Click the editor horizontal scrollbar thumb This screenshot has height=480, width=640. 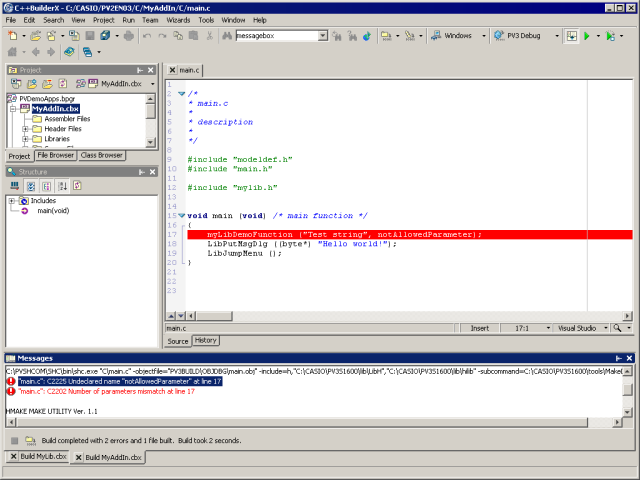(x=215, y=316)
